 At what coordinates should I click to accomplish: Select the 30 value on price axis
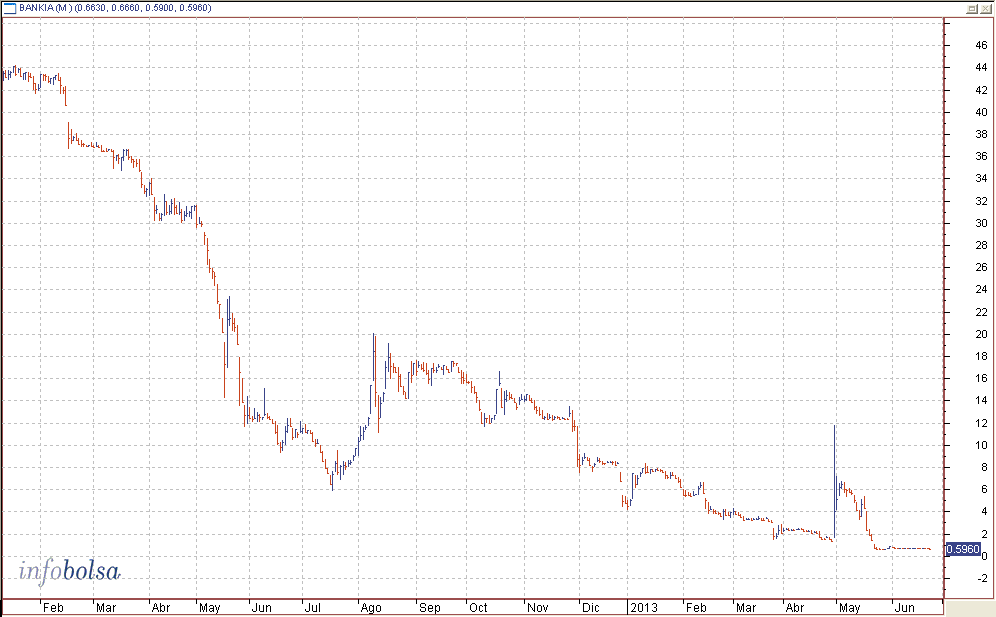tap(981, 223)
